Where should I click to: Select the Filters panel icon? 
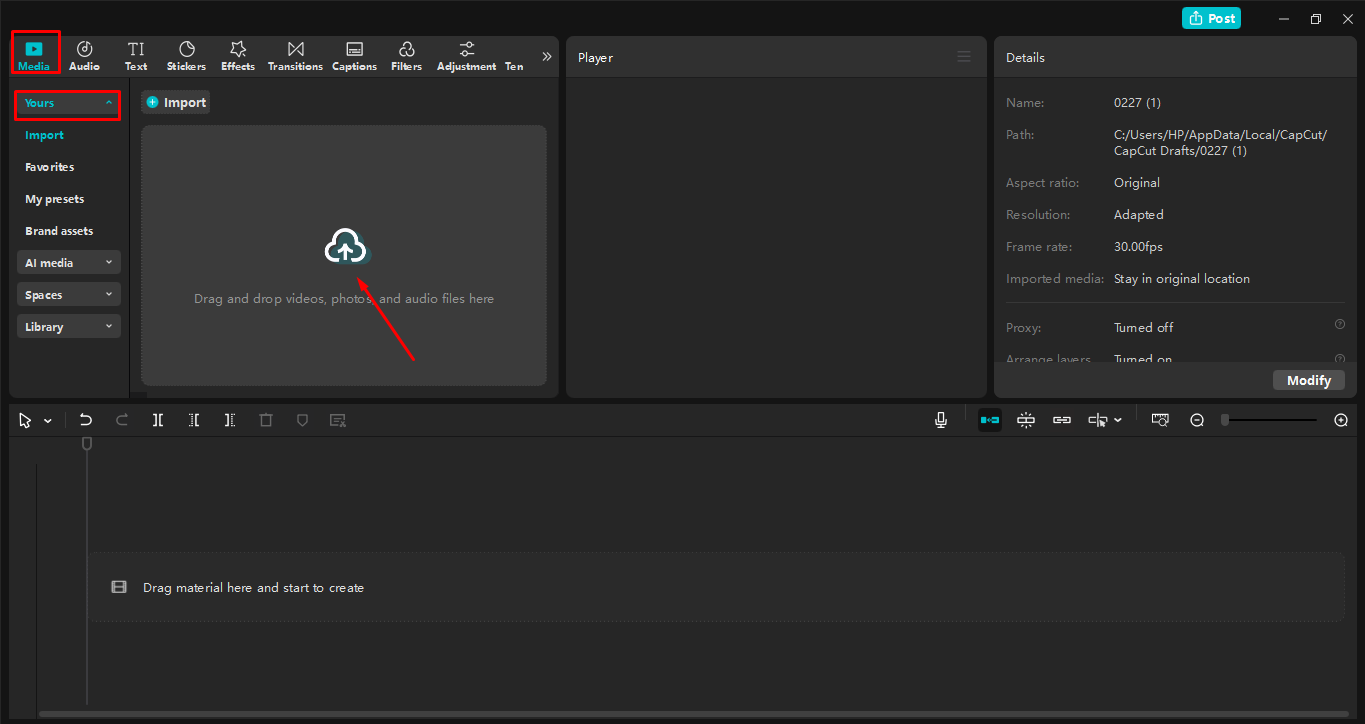coord(406,55)
